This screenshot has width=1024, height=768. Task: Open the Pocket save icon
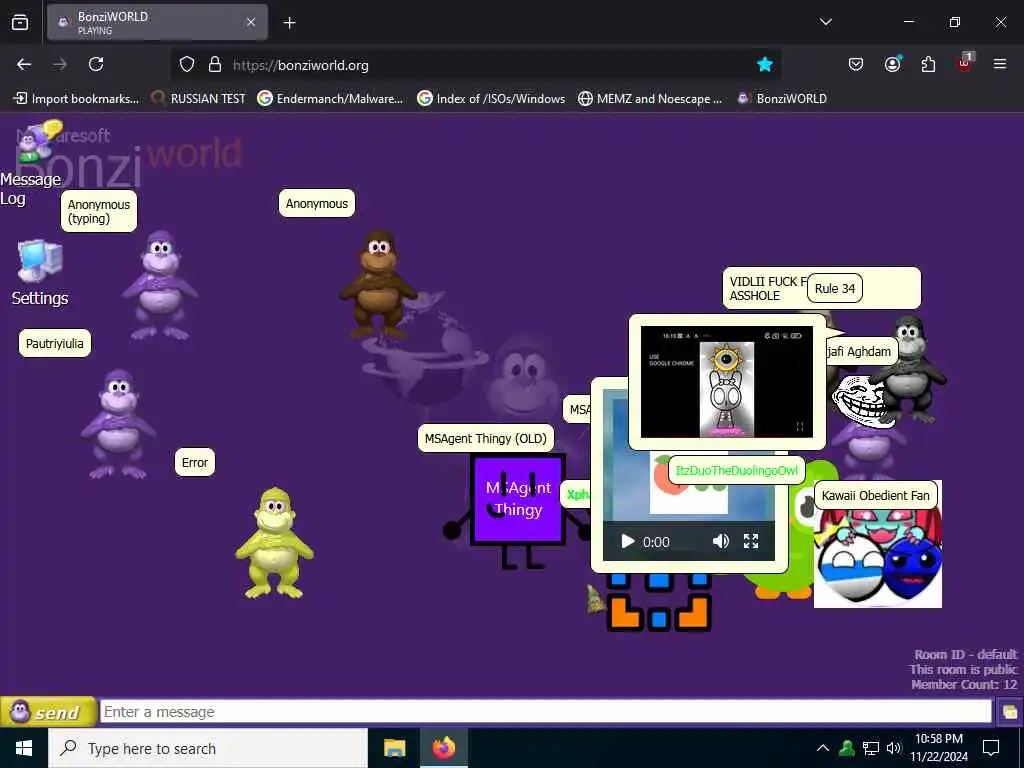[856, 65]
